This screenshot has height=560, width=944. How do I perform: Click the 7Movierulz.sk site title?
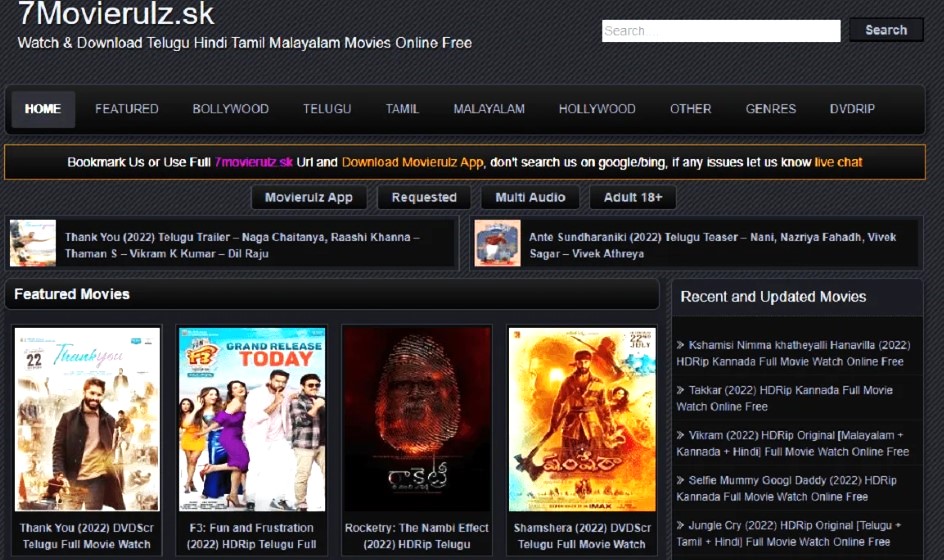(x=116, y=13)
